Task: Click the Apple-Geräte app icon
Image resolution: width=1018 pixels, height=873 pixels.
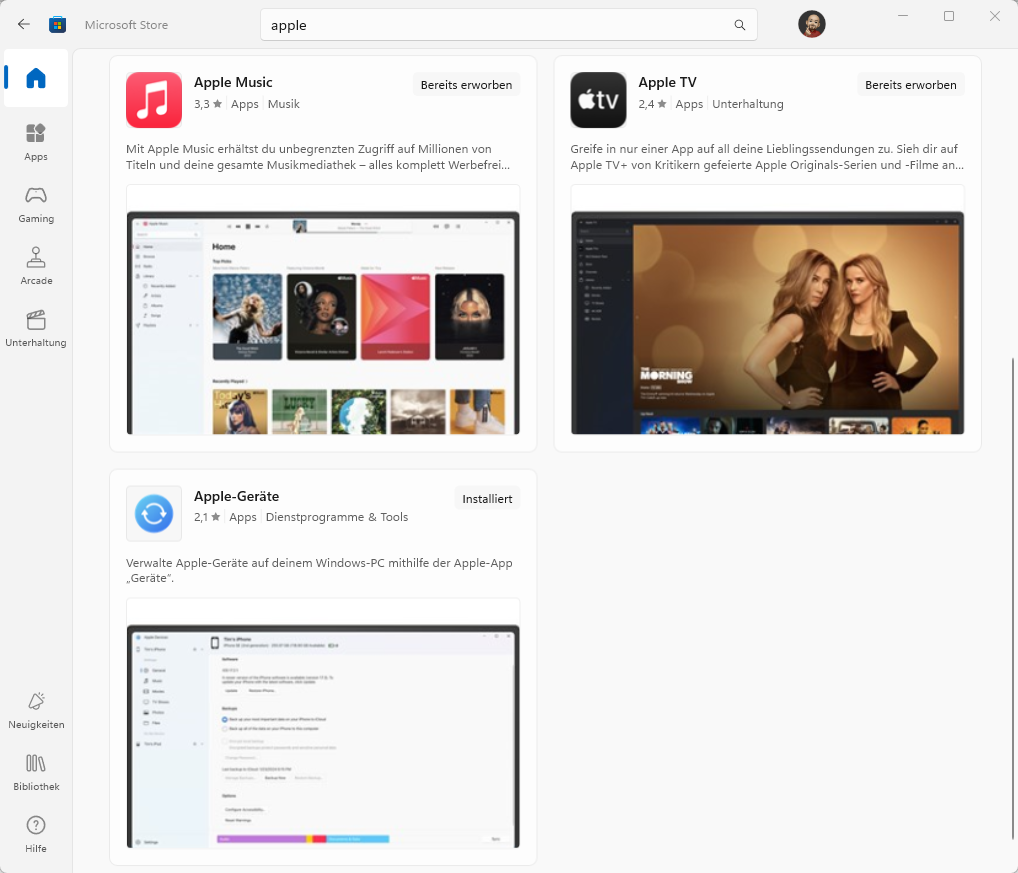Action: pos(154,513)
